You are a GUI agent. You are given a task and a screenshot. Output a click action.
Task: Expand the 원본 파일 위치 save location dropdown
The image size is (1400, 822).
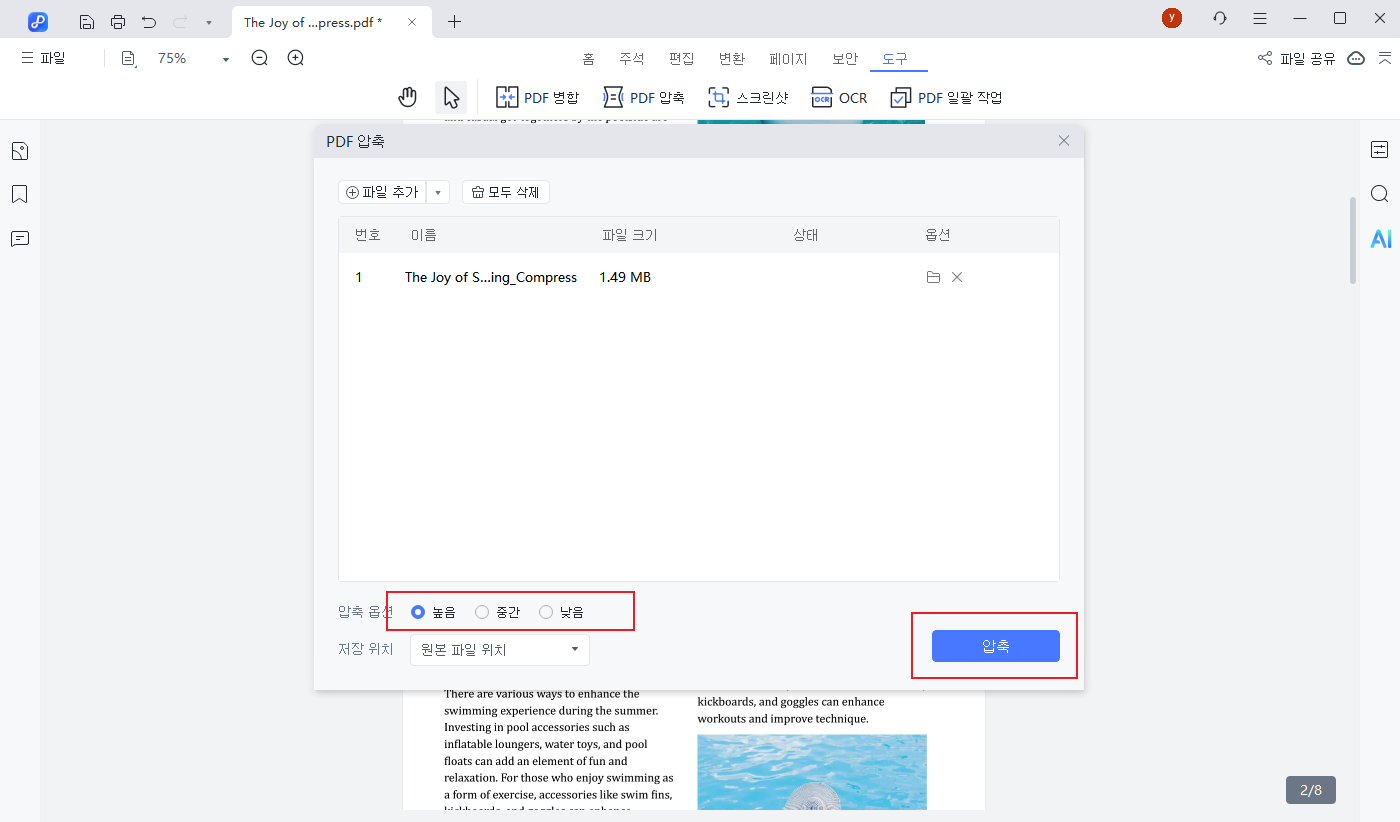tap(500, 650)
